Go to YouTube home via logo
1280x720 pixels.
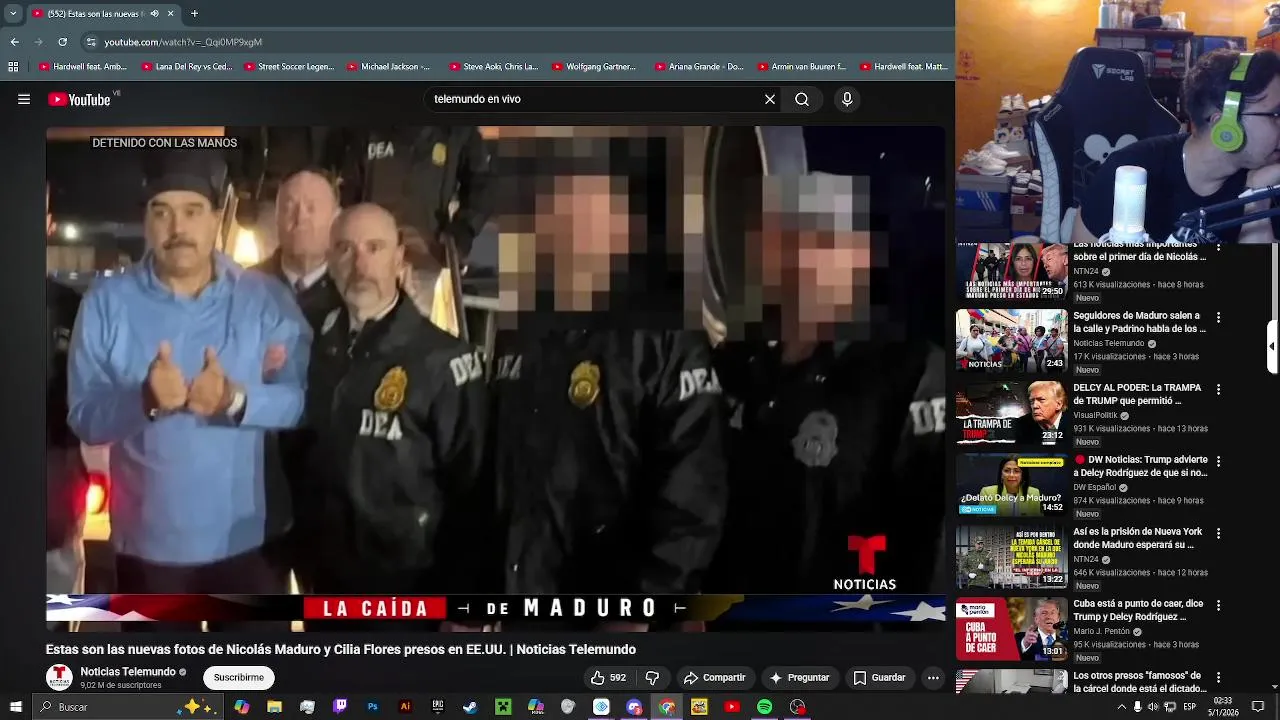79,99
